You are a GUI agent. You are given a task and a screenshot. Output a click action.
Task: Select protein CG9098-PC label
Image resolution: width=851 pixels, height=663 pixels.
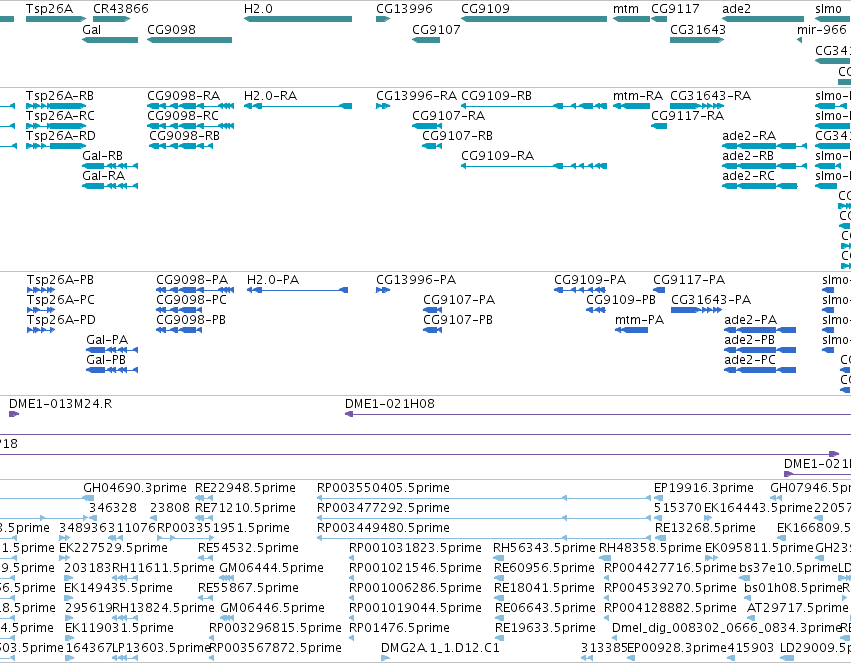pyautogui.click(x=192, y=299)
